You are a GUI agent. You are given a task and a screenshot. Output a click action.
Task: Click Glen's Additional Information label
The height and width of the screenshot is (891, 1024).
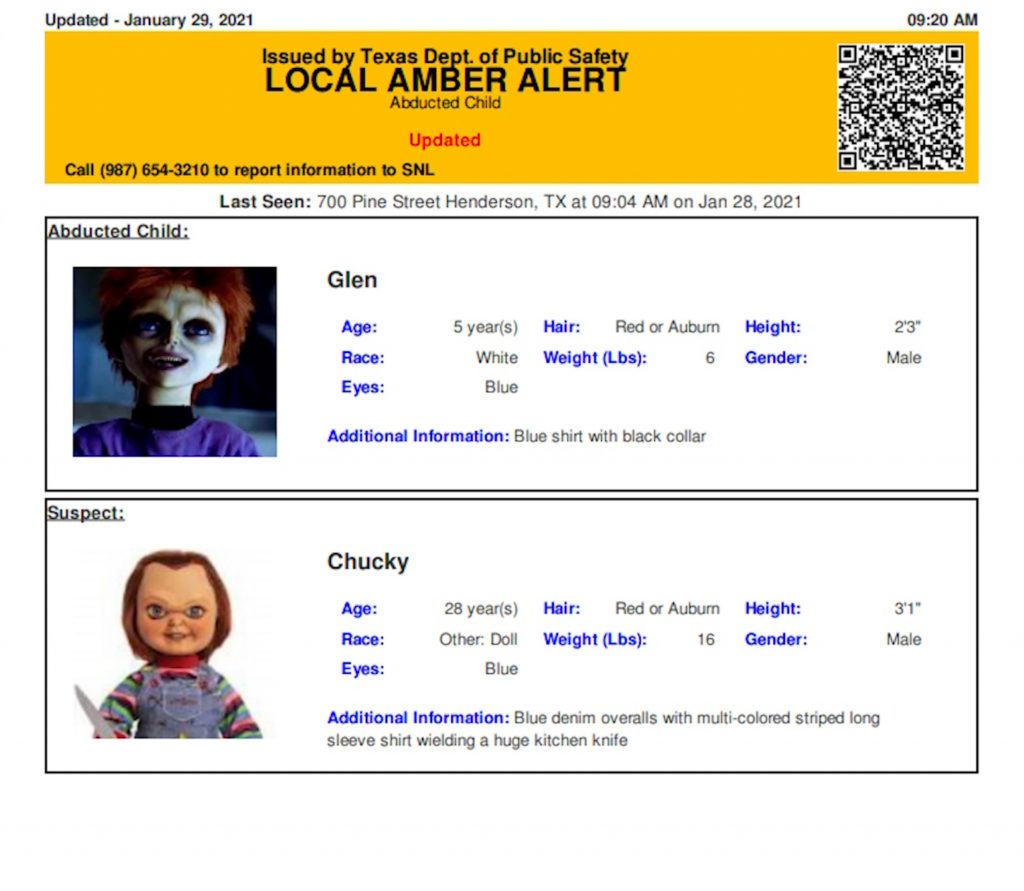(418, 436)
